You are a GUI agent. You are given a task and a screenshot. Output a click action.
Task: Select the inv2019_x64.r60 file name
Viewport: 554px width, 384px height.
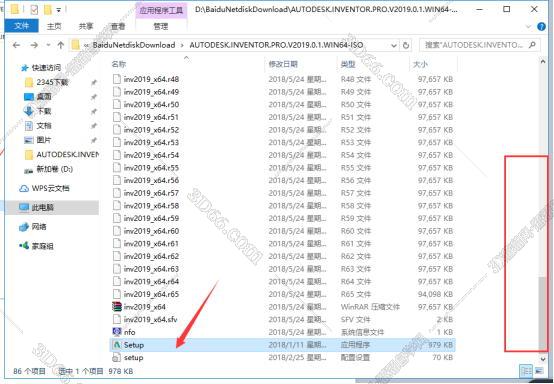pyautogui.click(x=151, y=231)
